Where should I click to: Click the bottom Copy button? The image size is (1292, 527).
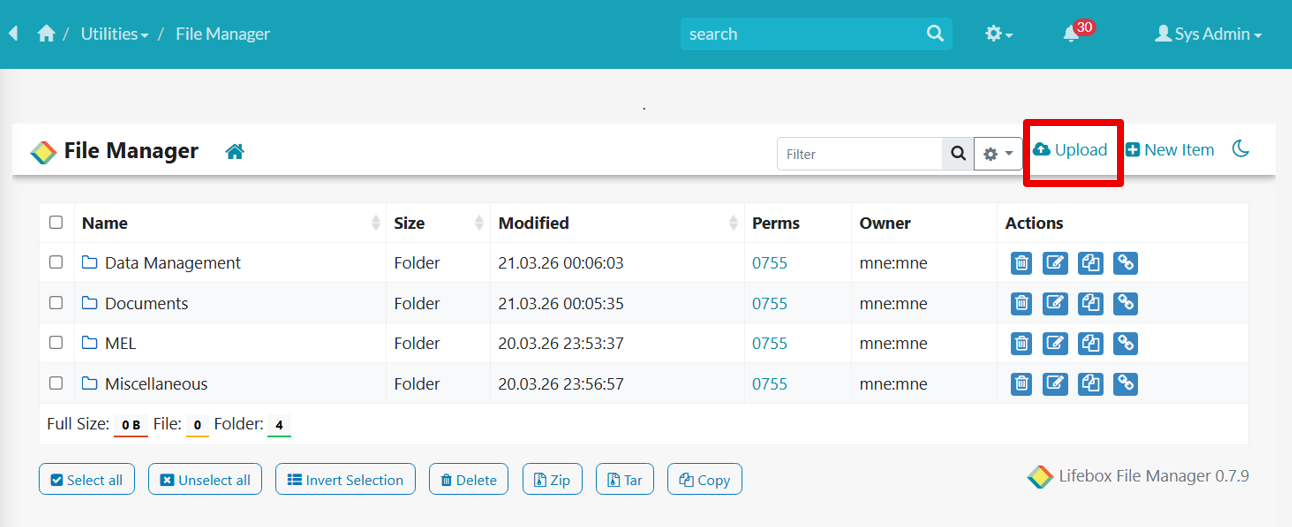[705, 480]
